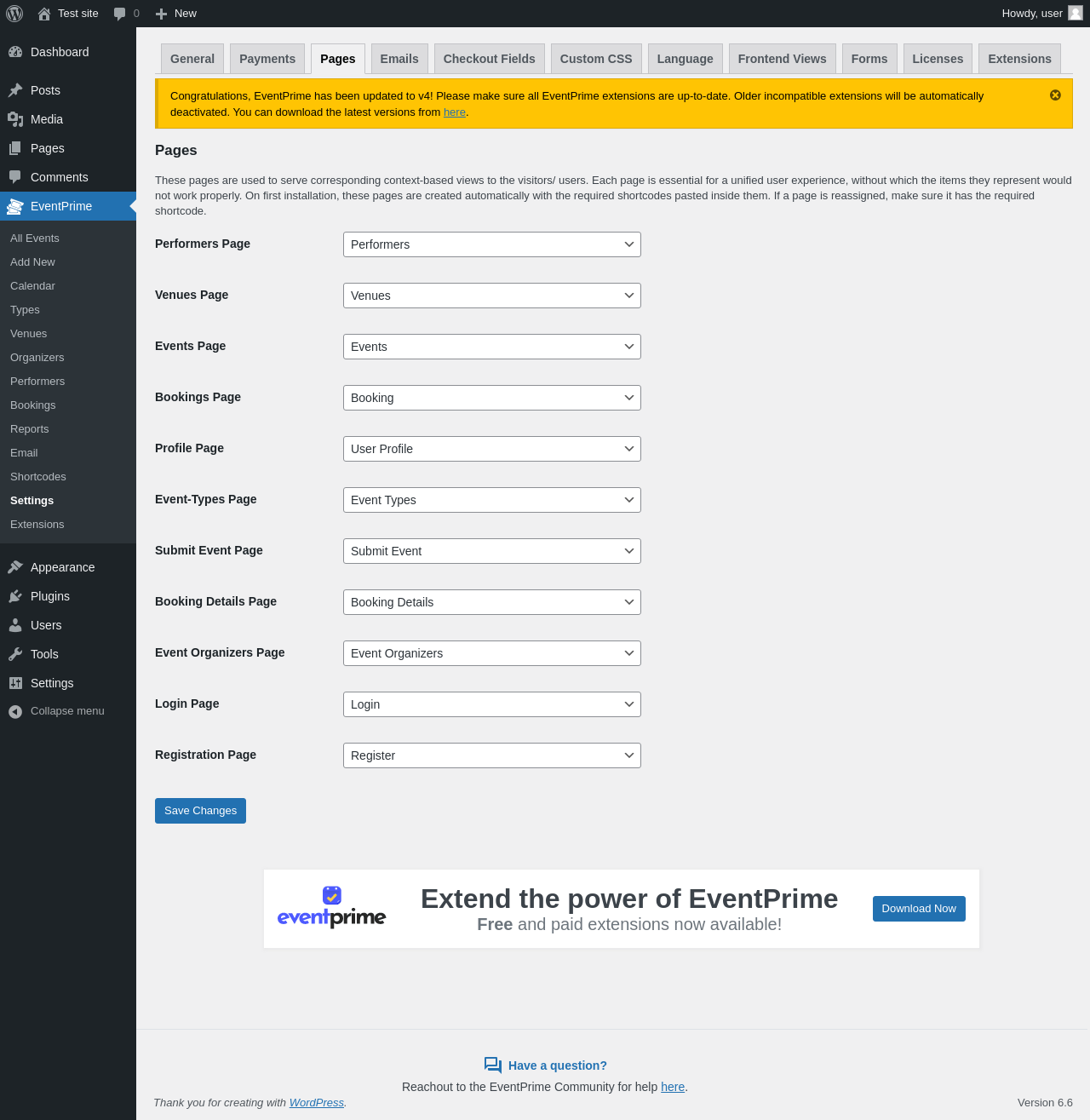
Task: Click the Dashboard gauge icon
Action: pyautogui.click(x=15, y=52)
